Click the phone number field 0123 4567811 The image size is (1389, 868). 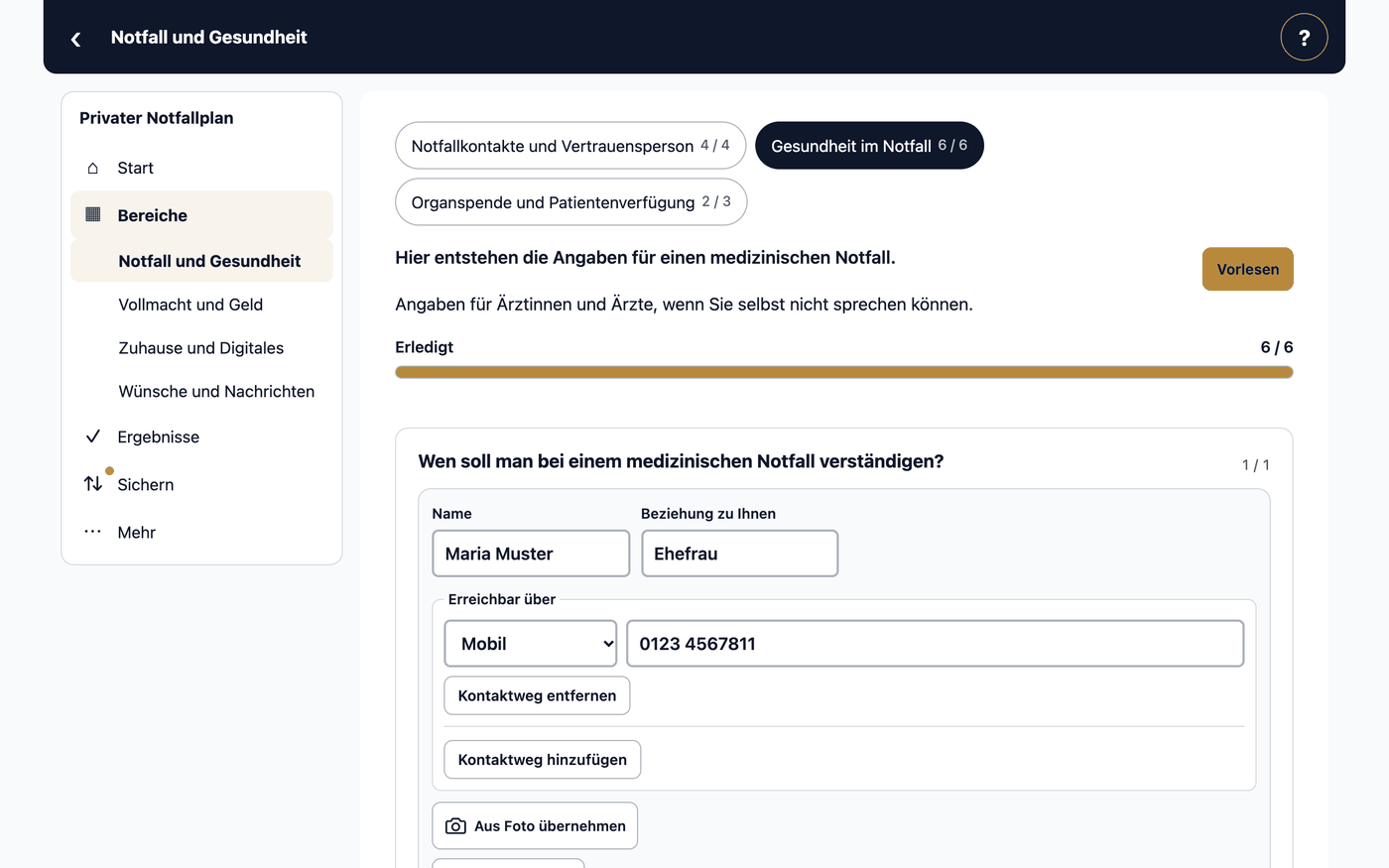click(x=935, y=644)
